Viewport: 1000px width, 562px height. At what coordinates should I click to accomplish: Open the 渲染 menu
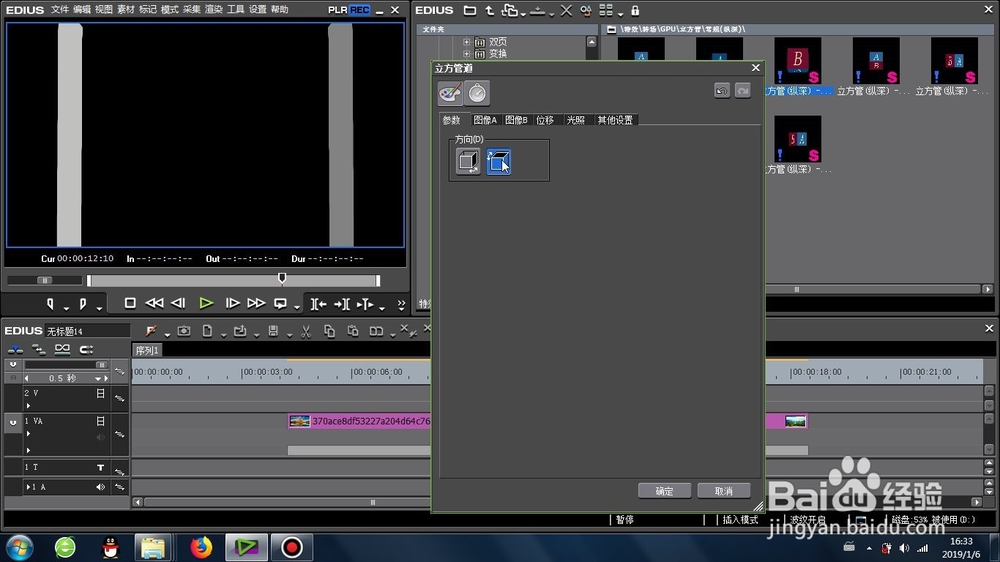[x=213, y=10]
